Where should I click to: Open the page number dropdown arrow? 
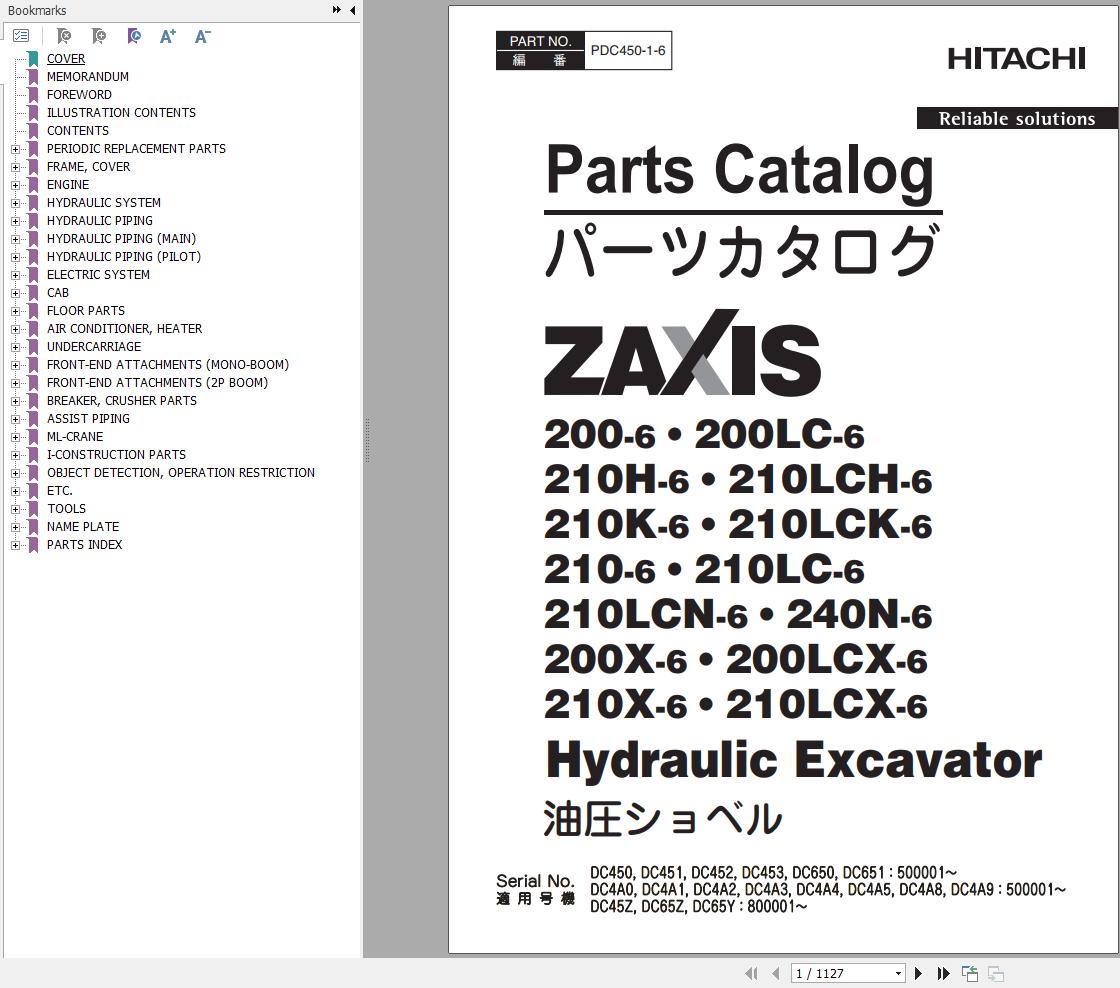tap(898, 974)
